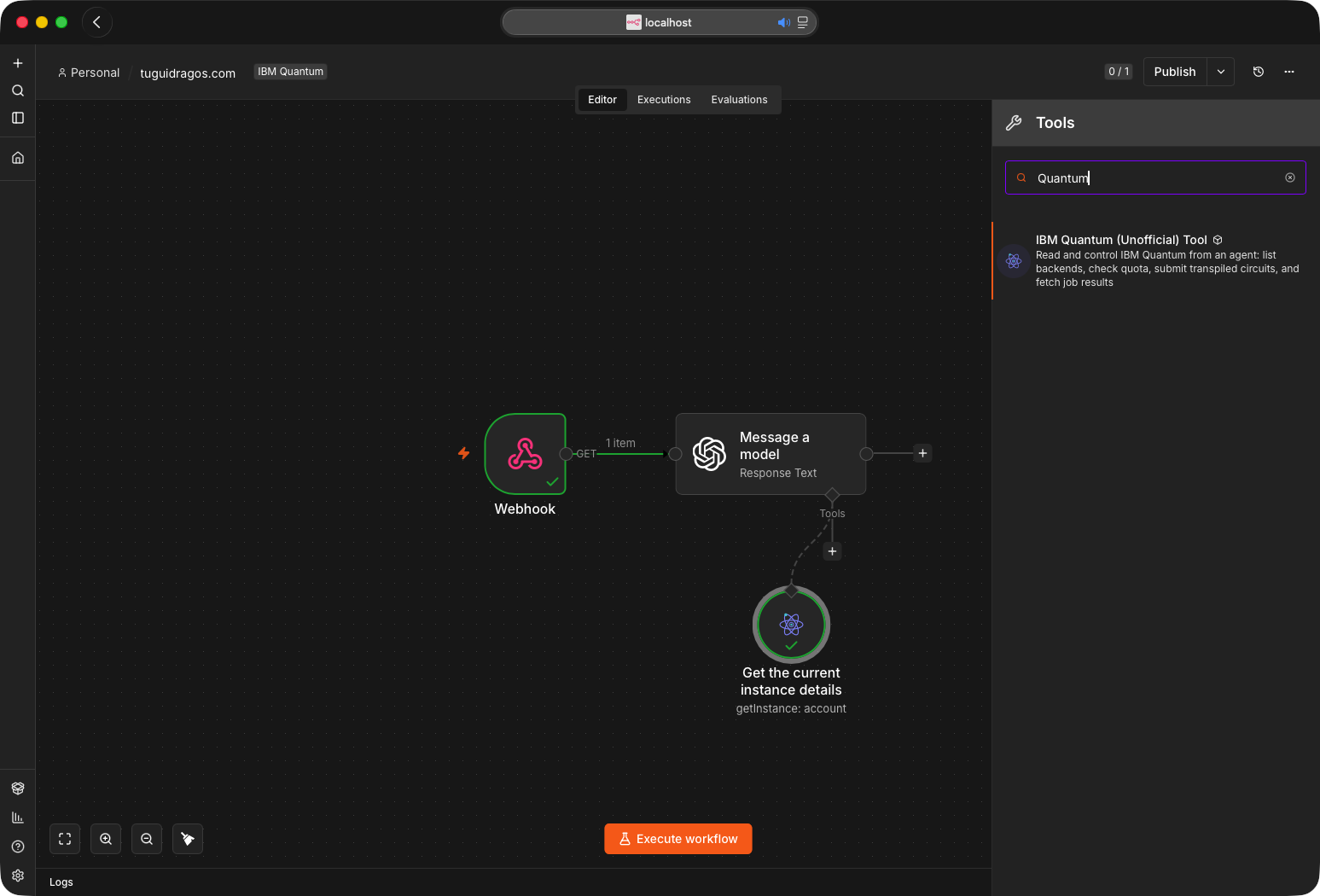
Task: Go back using browser back arrow
Action: pos(97,22)
